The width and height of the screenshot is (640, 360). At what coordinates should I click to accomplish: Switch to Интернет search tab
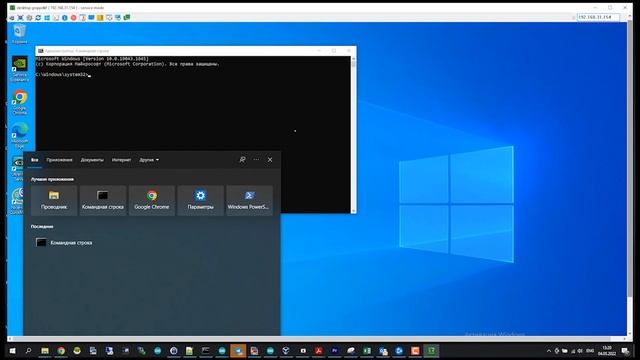click(121, 160)
